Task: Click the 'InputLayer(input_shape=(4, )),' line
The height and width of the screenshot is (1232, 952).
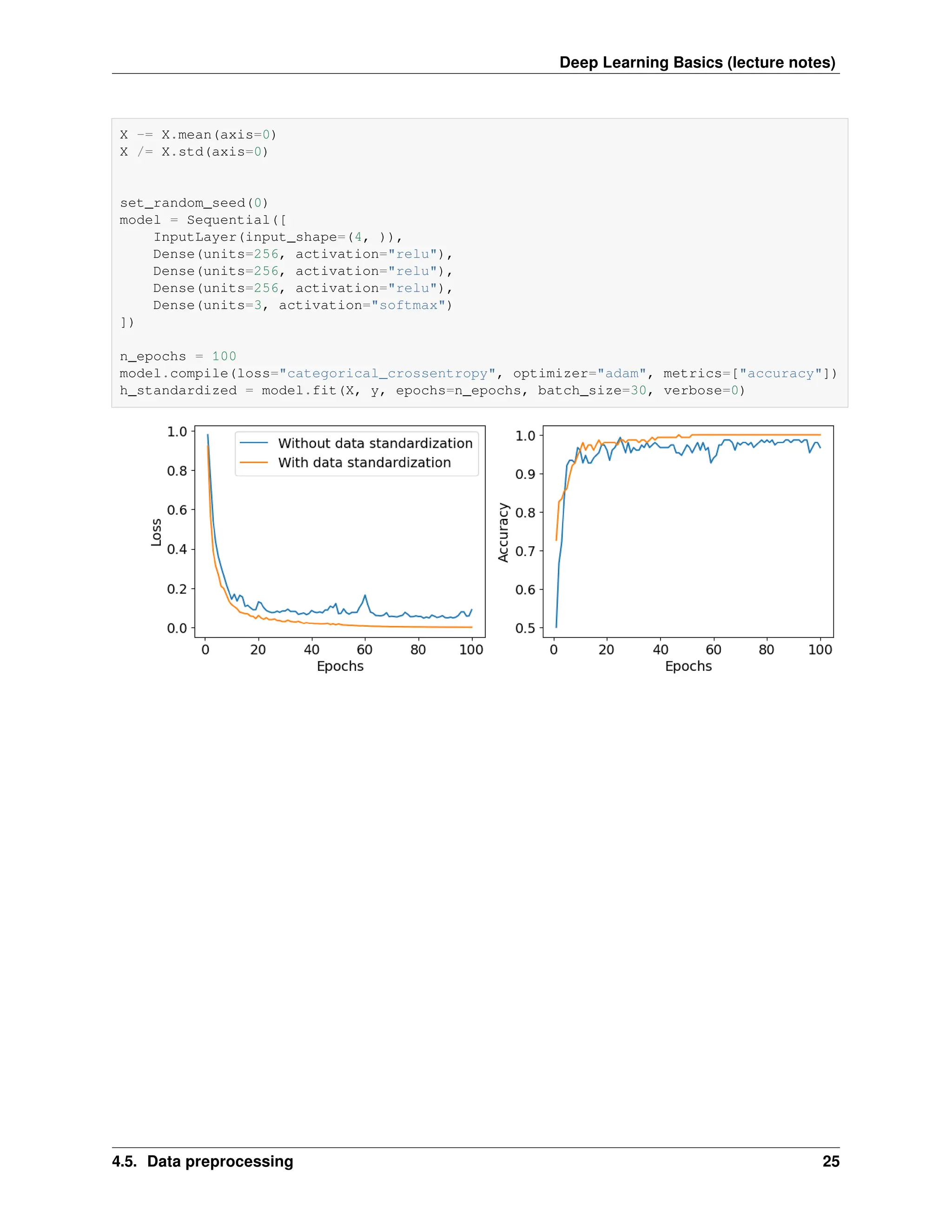Action: click(278, 237)
